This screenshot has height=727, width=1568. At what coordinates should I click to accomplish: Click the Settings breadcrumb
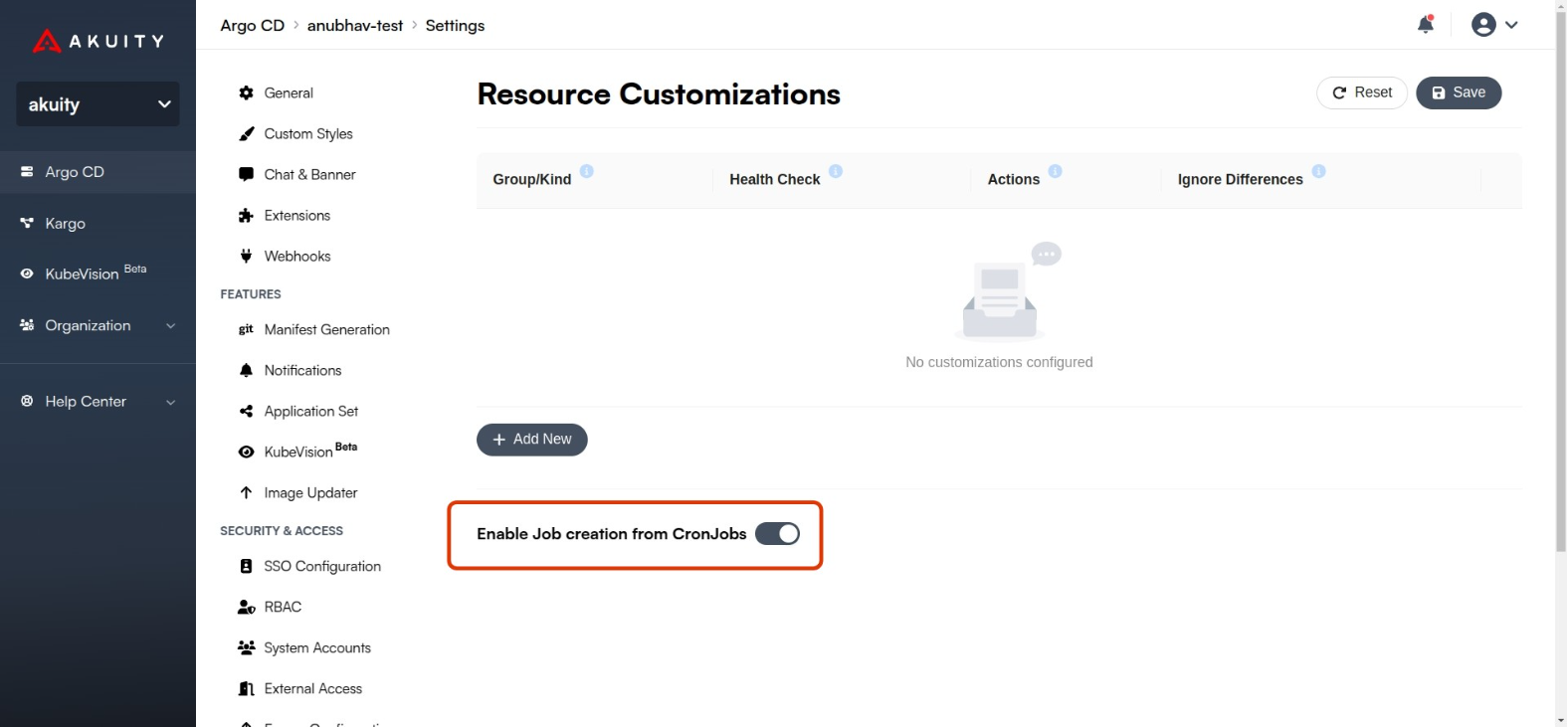pyautogui.click(x=455, y=25)
